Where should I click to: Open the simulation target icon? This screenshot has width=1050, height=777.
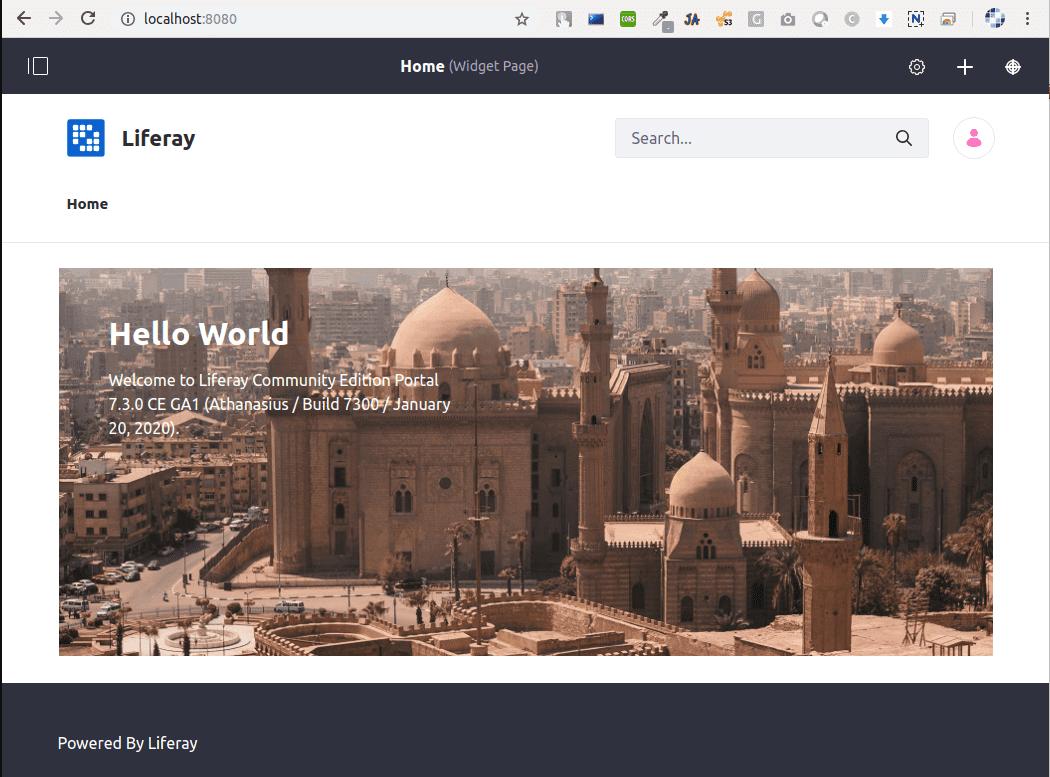[1012, 67]
